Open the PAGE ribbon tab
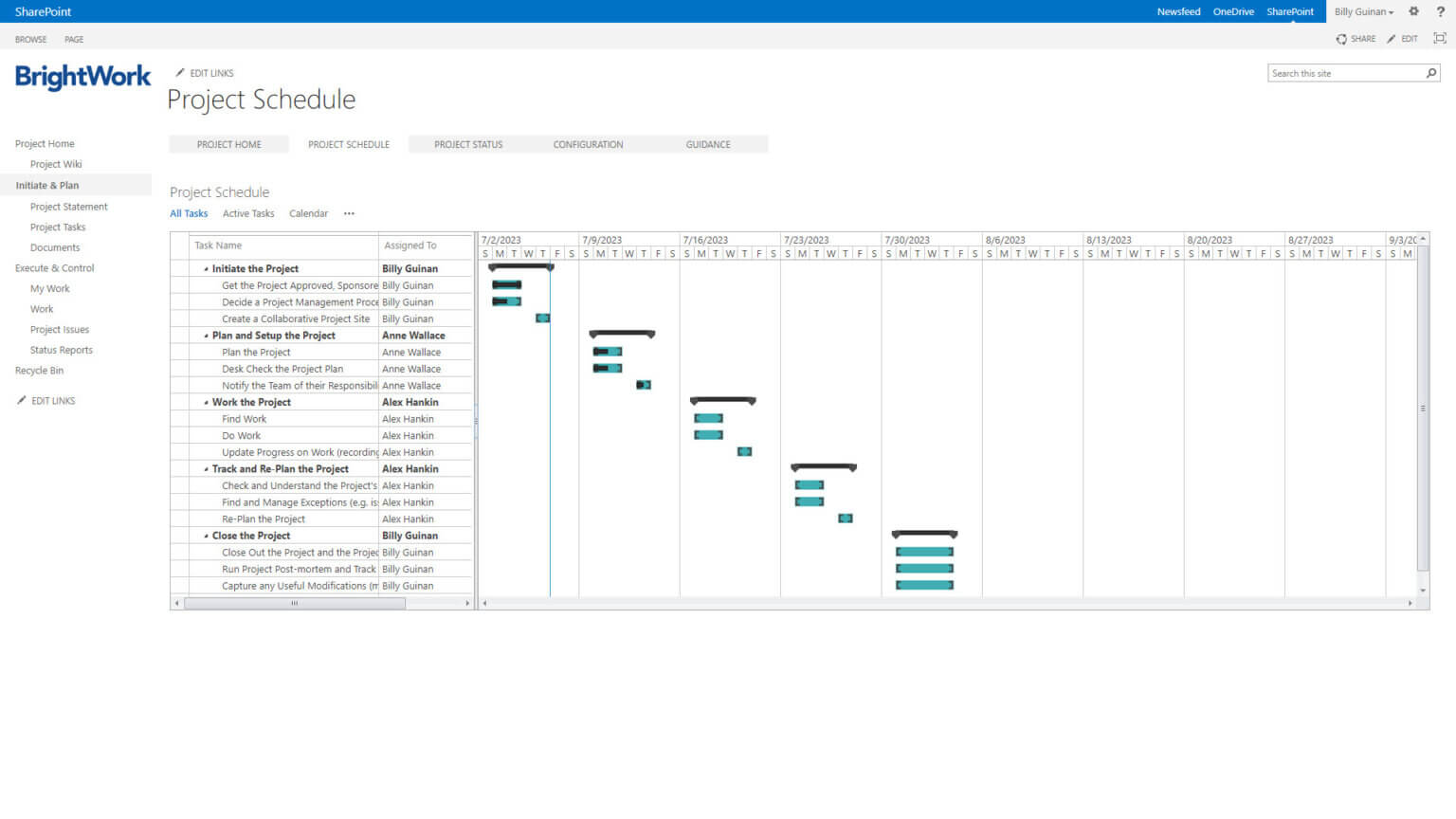This screenshot has height=819, width=1456. tap(74, 39)
